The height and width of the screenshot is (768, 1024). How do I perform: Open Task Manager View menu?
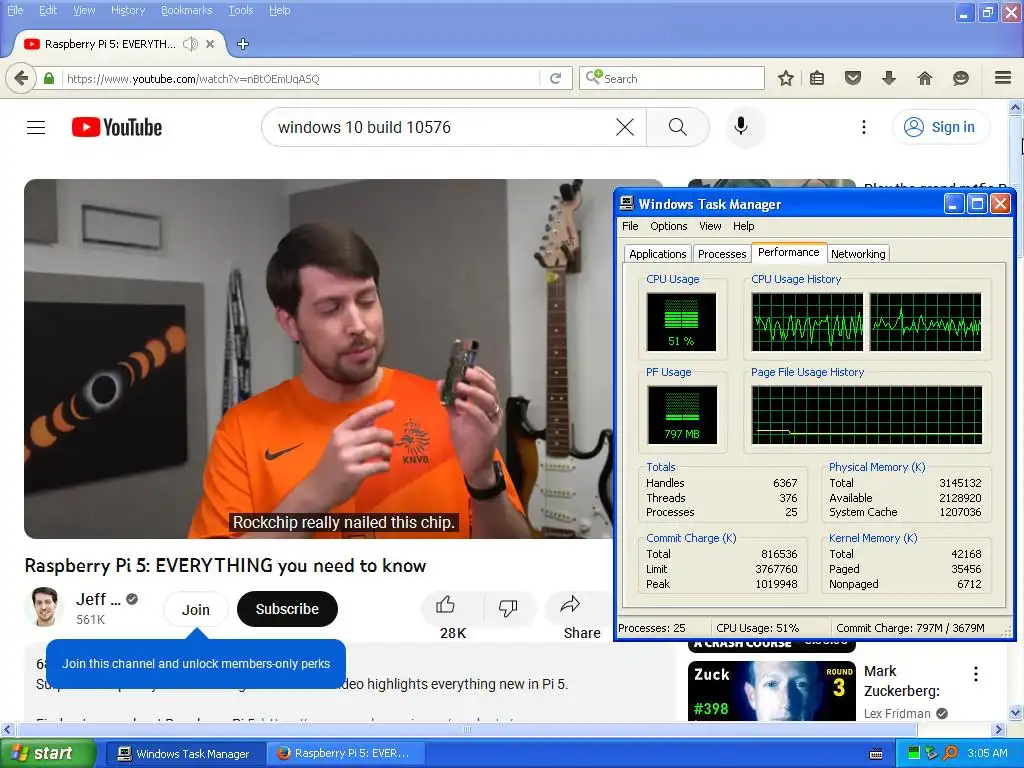(711, 226)
